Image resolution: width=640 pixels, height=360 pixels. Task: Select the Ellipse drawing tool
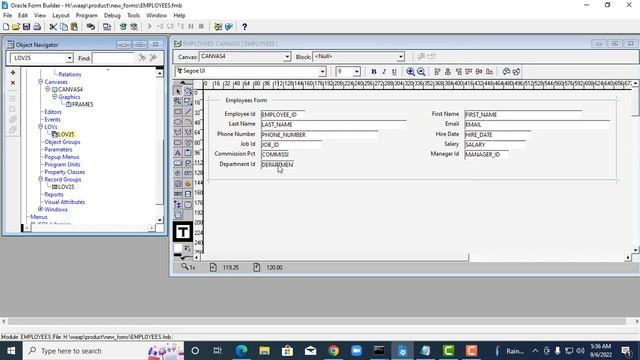178,122
